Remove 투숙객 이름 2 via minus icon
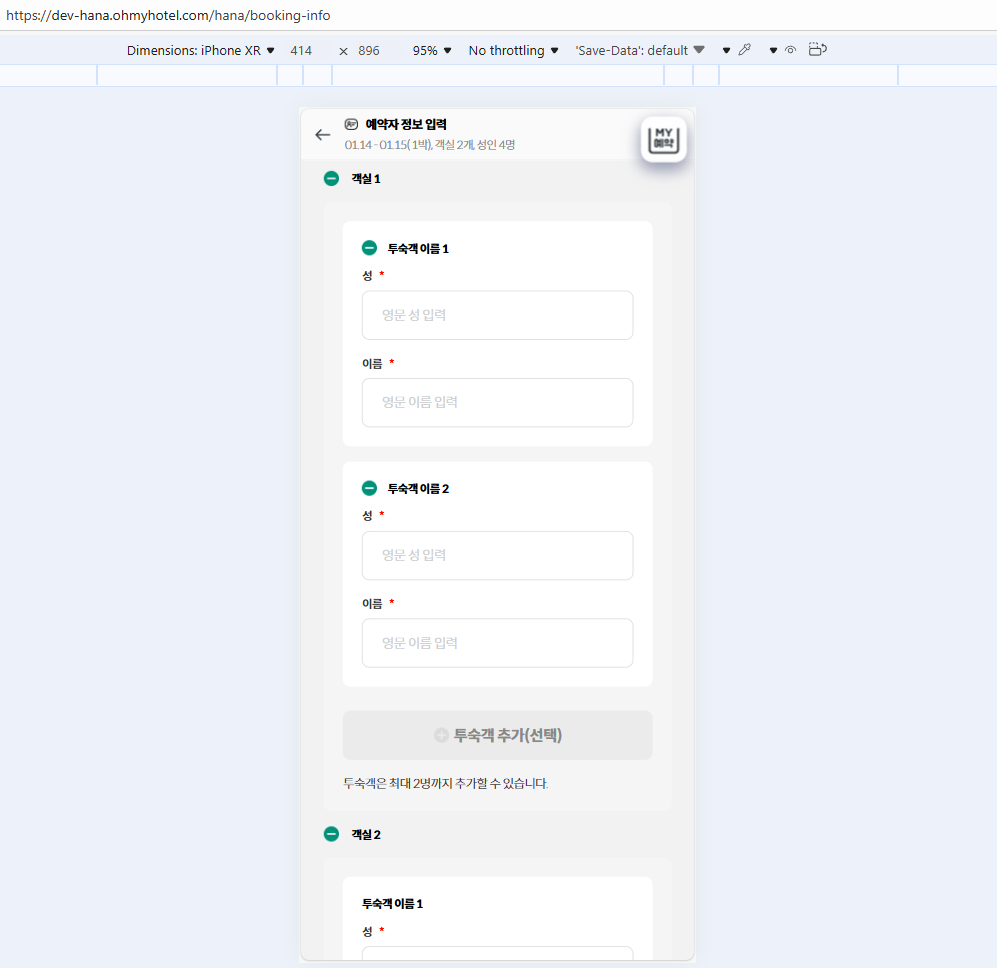Viewport: 997px width, 968px height. pyautogui.click(x=369, y=488)
